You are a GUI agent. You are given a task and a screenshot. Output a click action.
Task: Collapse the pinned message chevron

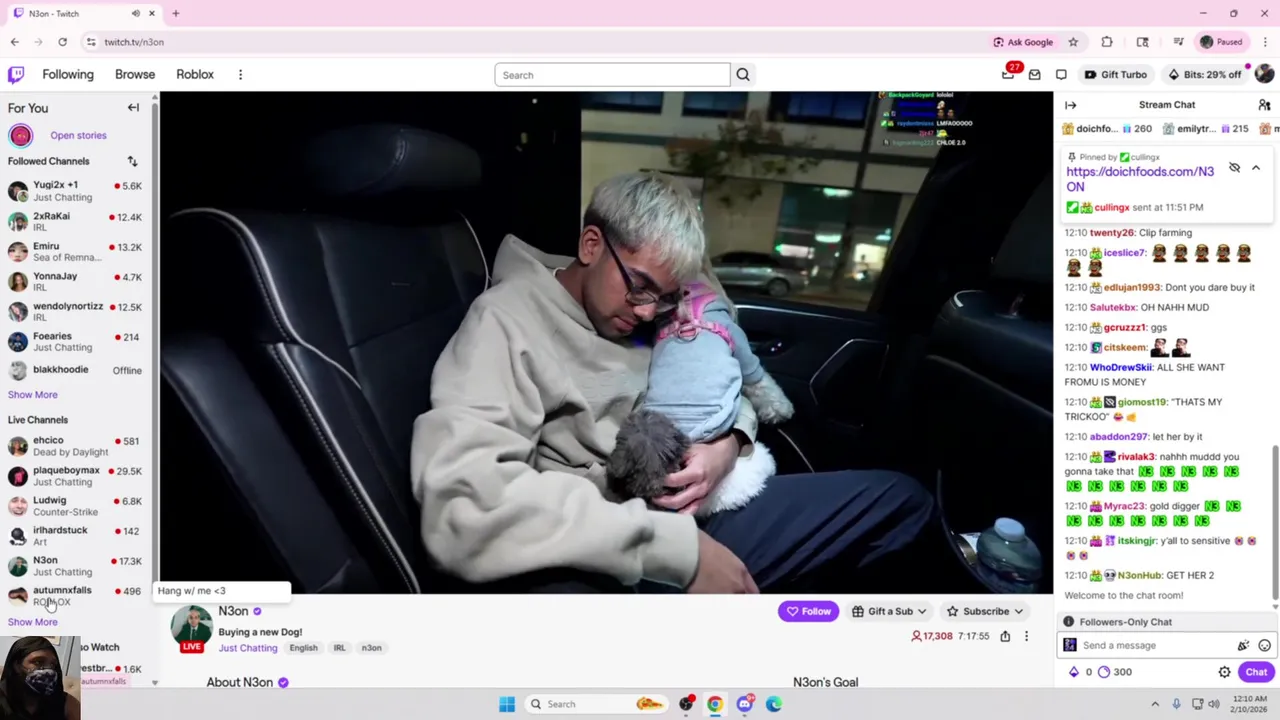click(1256, 168)
